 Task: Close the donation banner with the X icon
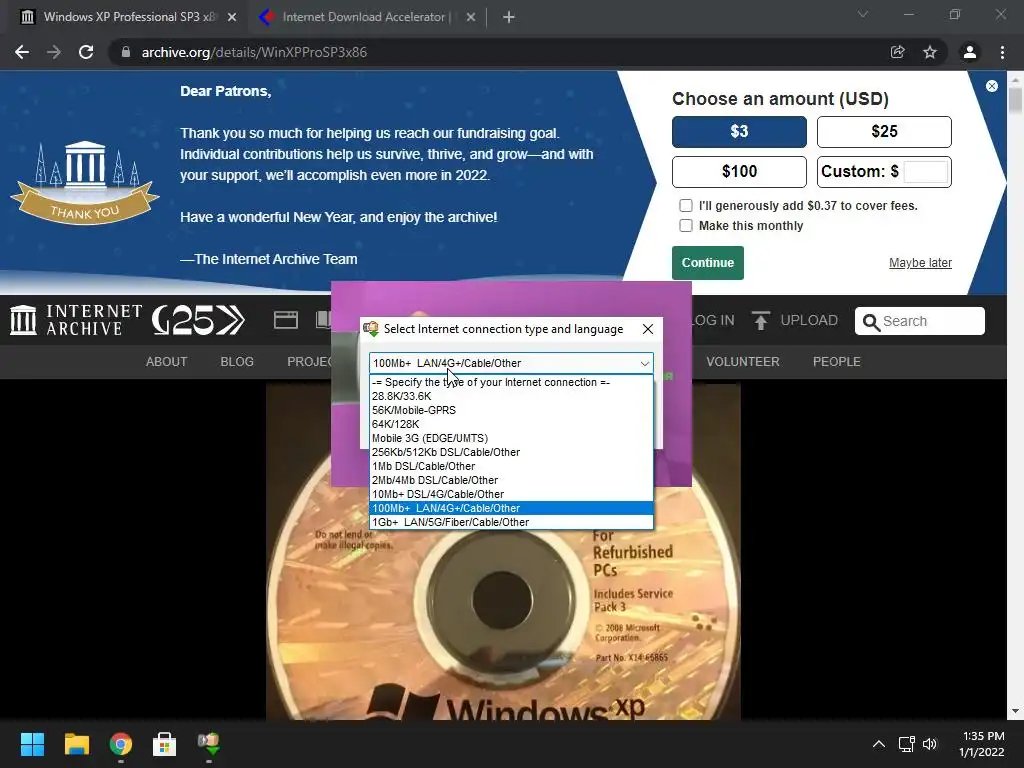[991, 86]
